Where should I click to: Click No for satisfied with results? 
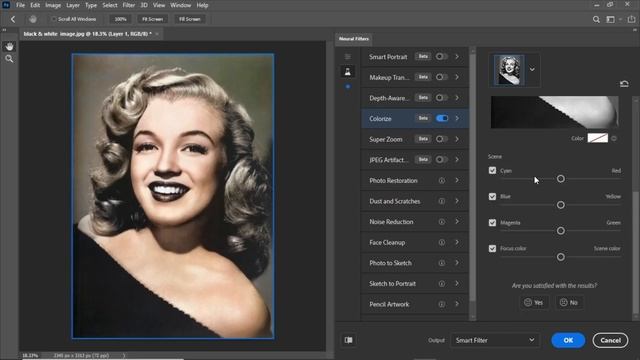[569, 302]
